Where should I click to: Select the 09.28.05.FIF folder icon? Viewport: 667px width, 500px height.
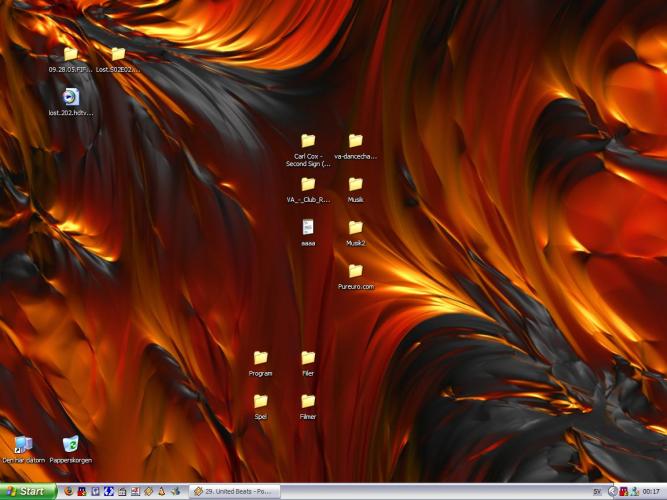(x=70, y=54)
